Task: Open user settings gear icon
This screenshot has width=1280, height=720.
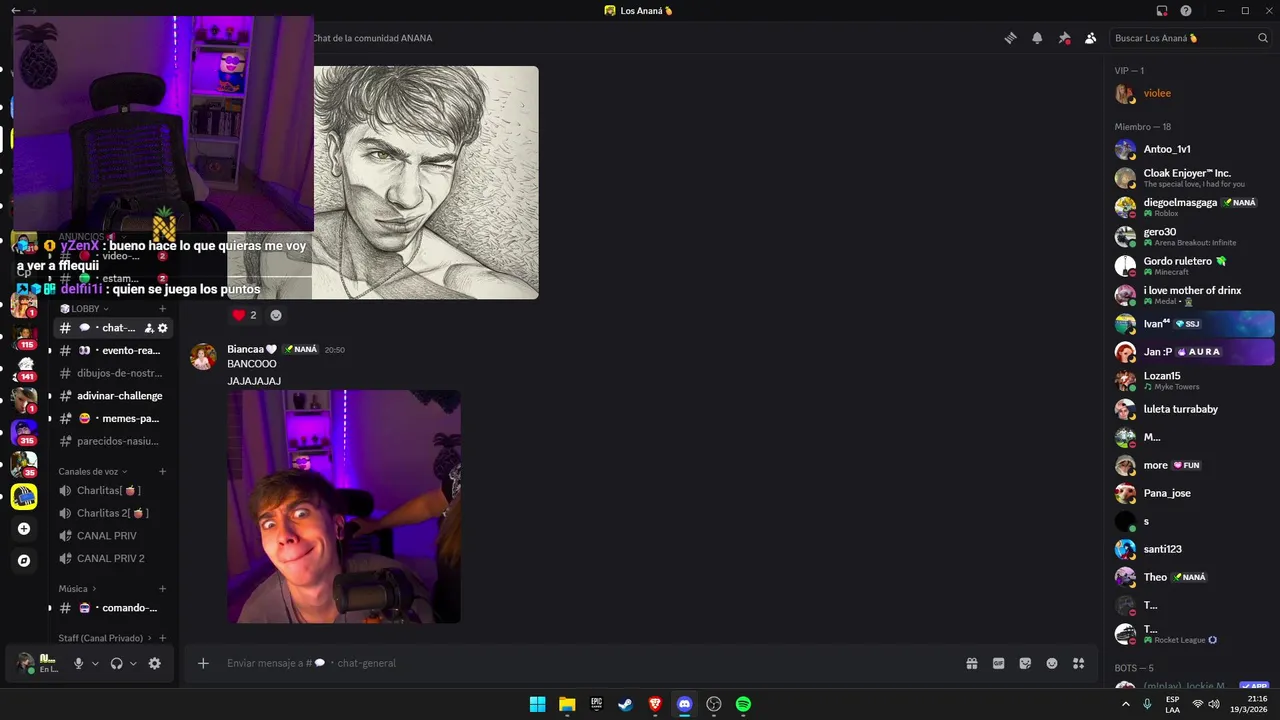Action: 154,663
